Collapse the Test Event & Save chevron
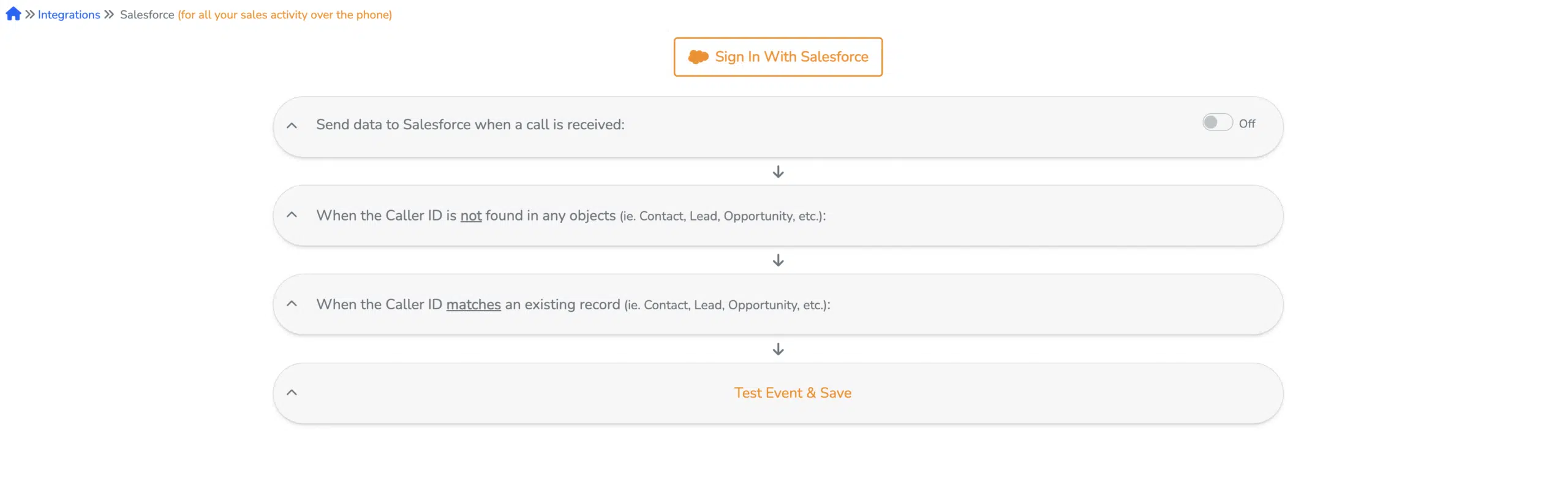 click(x=292, y=393)
